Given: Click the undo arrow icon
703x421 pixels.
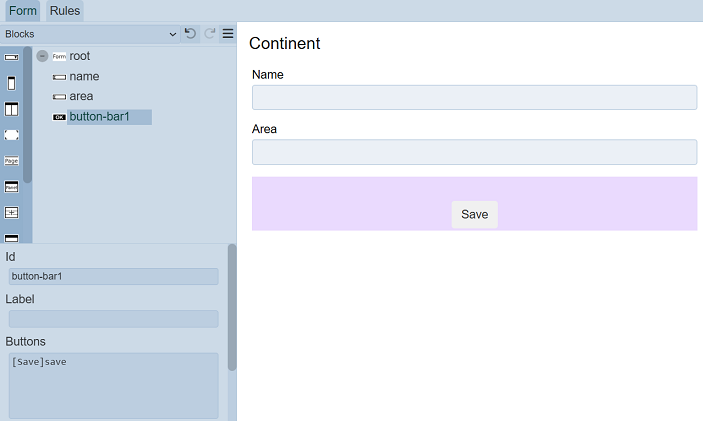Looking at the screenshot, I should click(190, 34).
